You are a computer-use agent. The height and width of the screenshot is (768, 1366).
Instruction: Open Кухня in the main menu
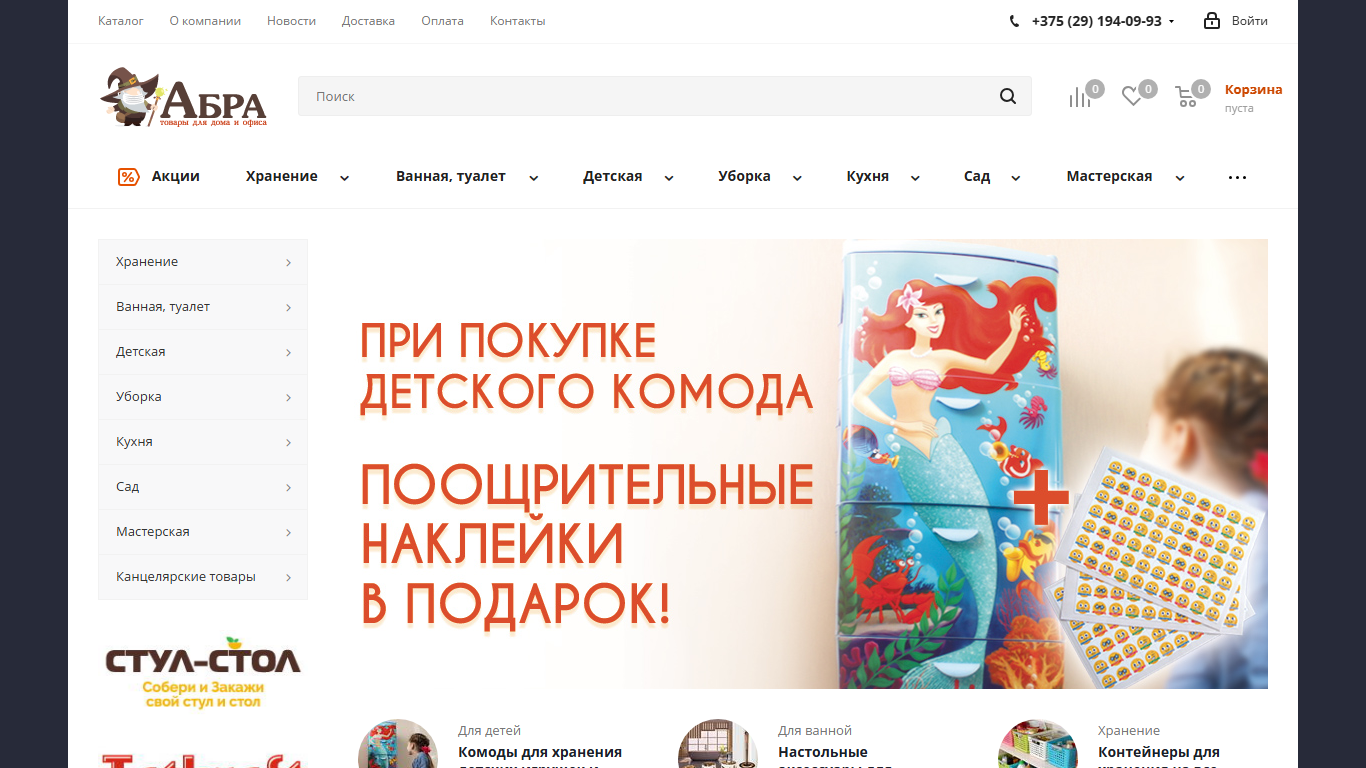868,176
